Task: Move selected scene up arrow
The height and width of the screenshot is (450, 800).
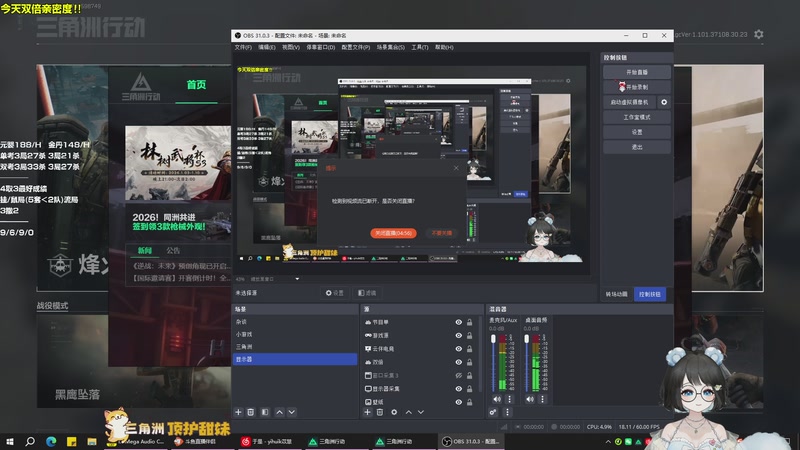Action: (279, 412)
